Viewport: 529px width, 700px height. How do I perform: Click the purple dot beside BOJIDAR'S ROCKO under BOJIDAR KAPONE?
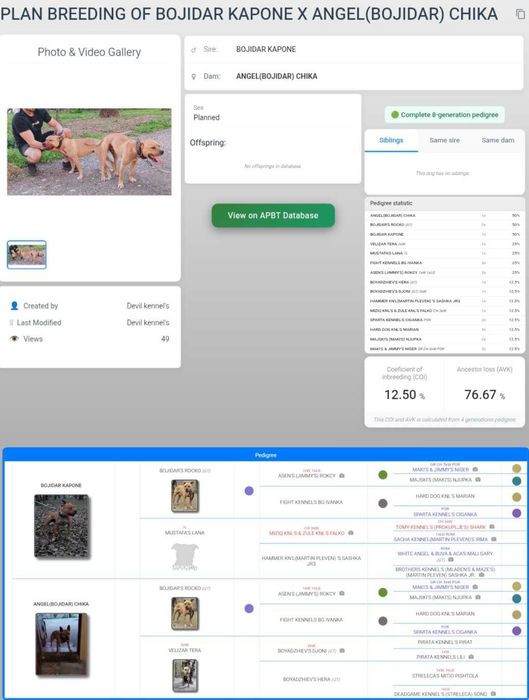[x=249, y=491]
